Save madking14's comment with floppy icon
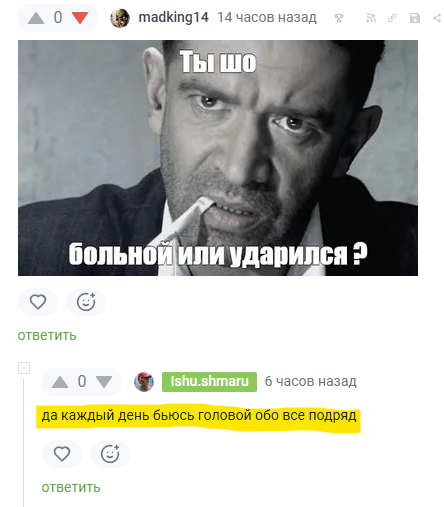Image resolution: width=444 pixels, height=507 pixels. (x=415, y=18)
